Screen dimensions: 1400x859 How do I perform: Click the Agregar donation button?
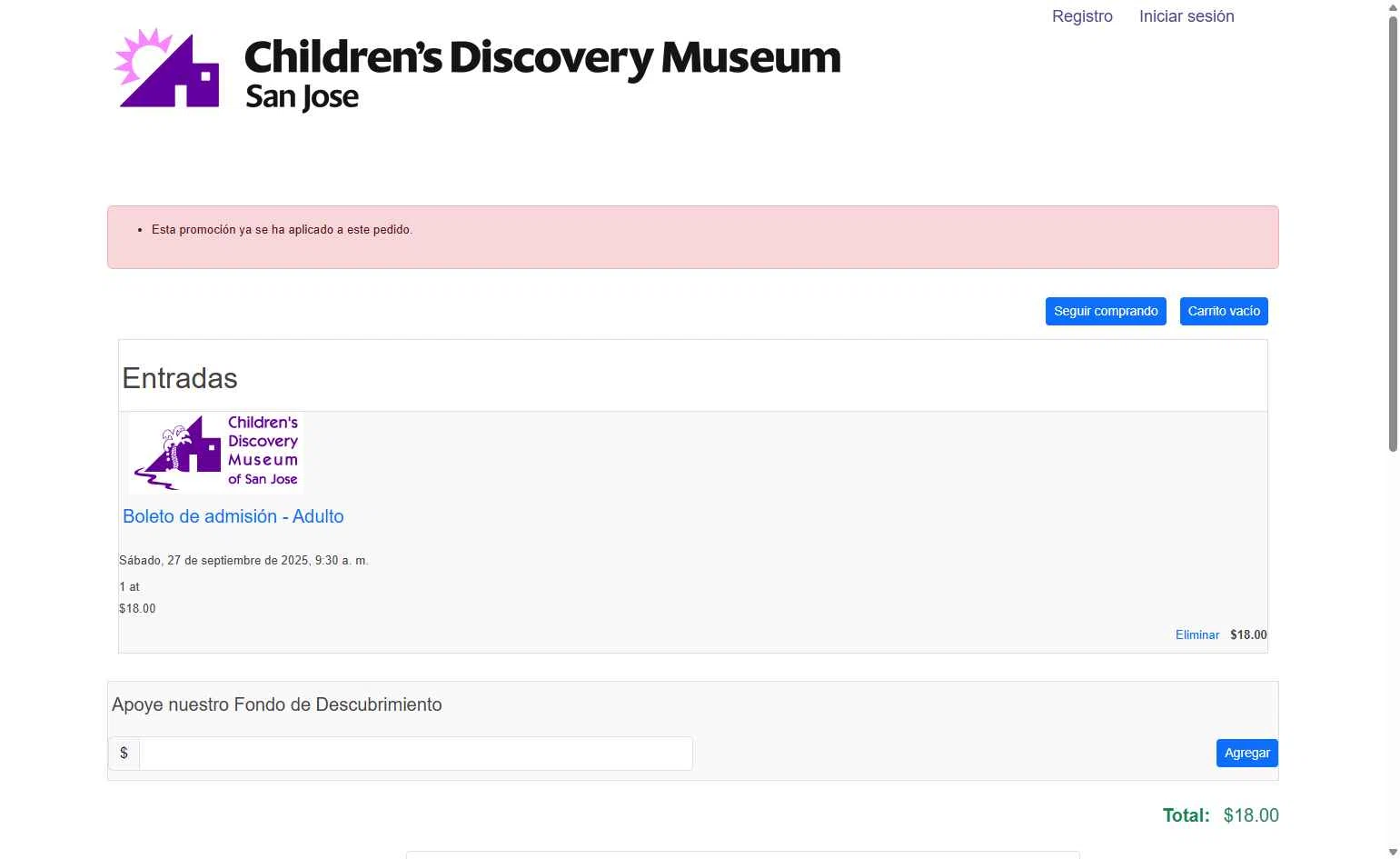[1246, 753]
